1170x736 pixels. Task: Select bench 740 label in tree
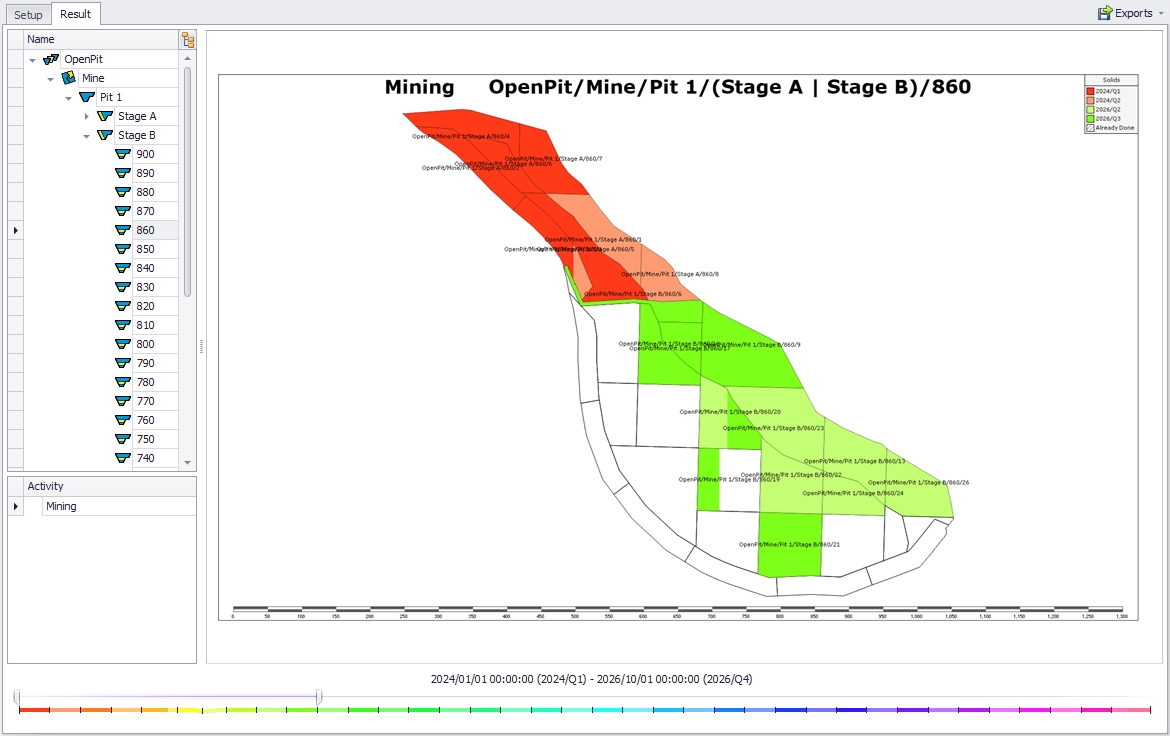146,458
